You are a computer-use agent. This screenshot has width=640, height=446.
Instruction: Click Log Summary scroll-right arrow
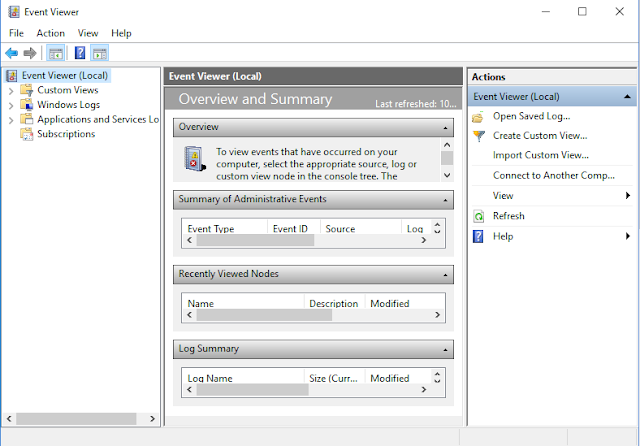[x=423, y=389]
